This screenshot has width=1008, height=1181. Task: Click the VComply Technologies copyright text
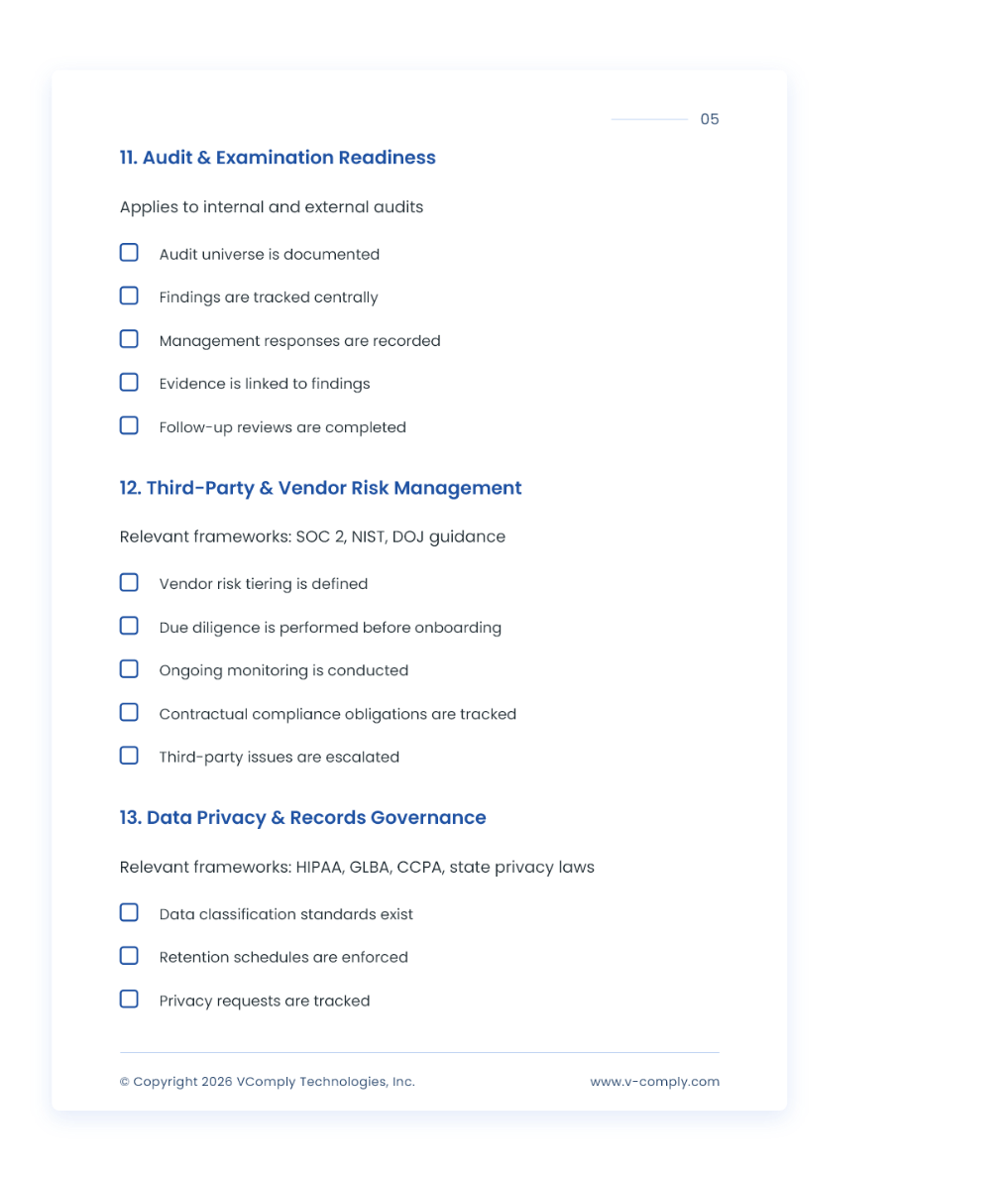pyautogui.click(x=268, y=1082)
